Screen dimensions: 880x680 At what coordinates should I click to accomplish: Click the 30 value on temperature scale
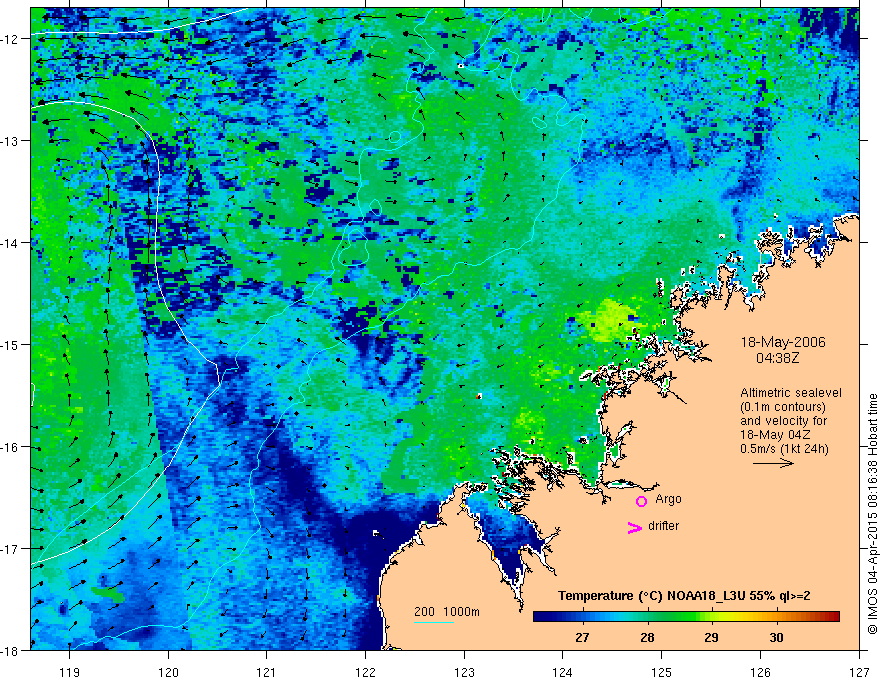776,637
